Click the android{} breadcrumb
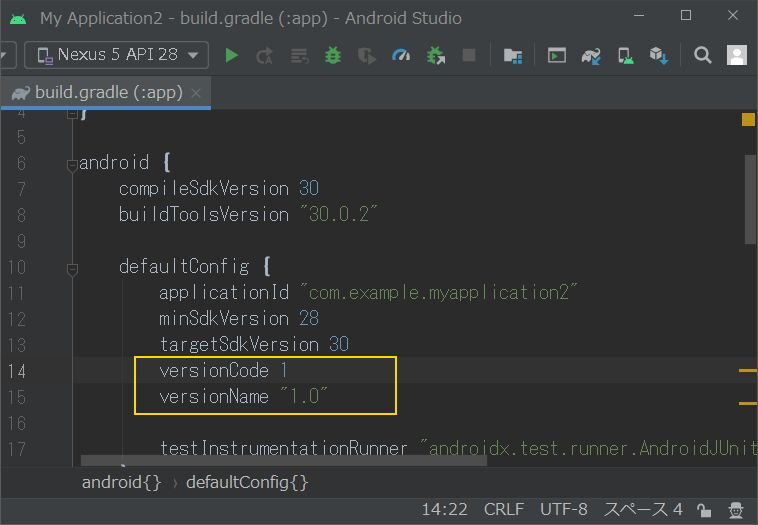Image resolution: width=758 pixels, height=525 pixels. [121, 482]
